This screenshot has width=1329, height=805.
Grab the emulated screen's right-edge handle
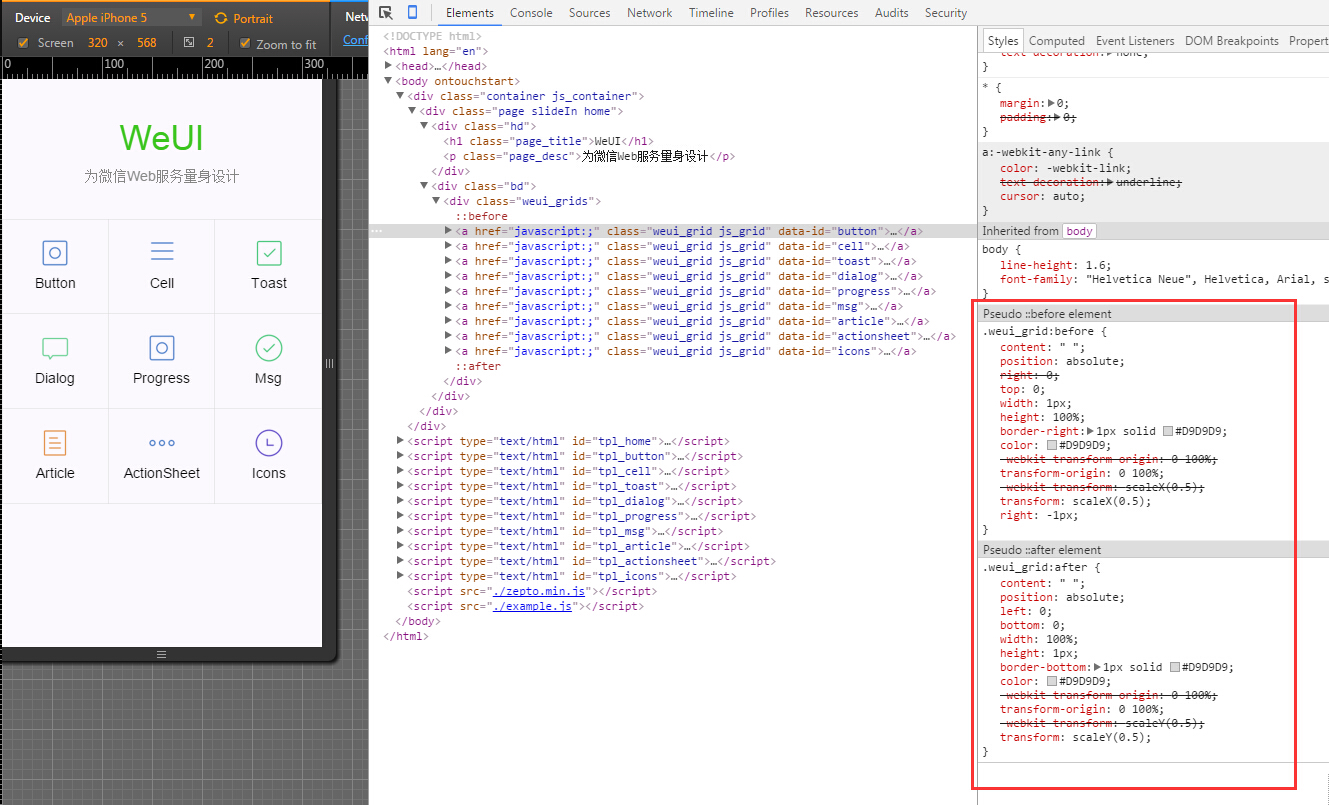pyautogui.click(x=329, y=364)
